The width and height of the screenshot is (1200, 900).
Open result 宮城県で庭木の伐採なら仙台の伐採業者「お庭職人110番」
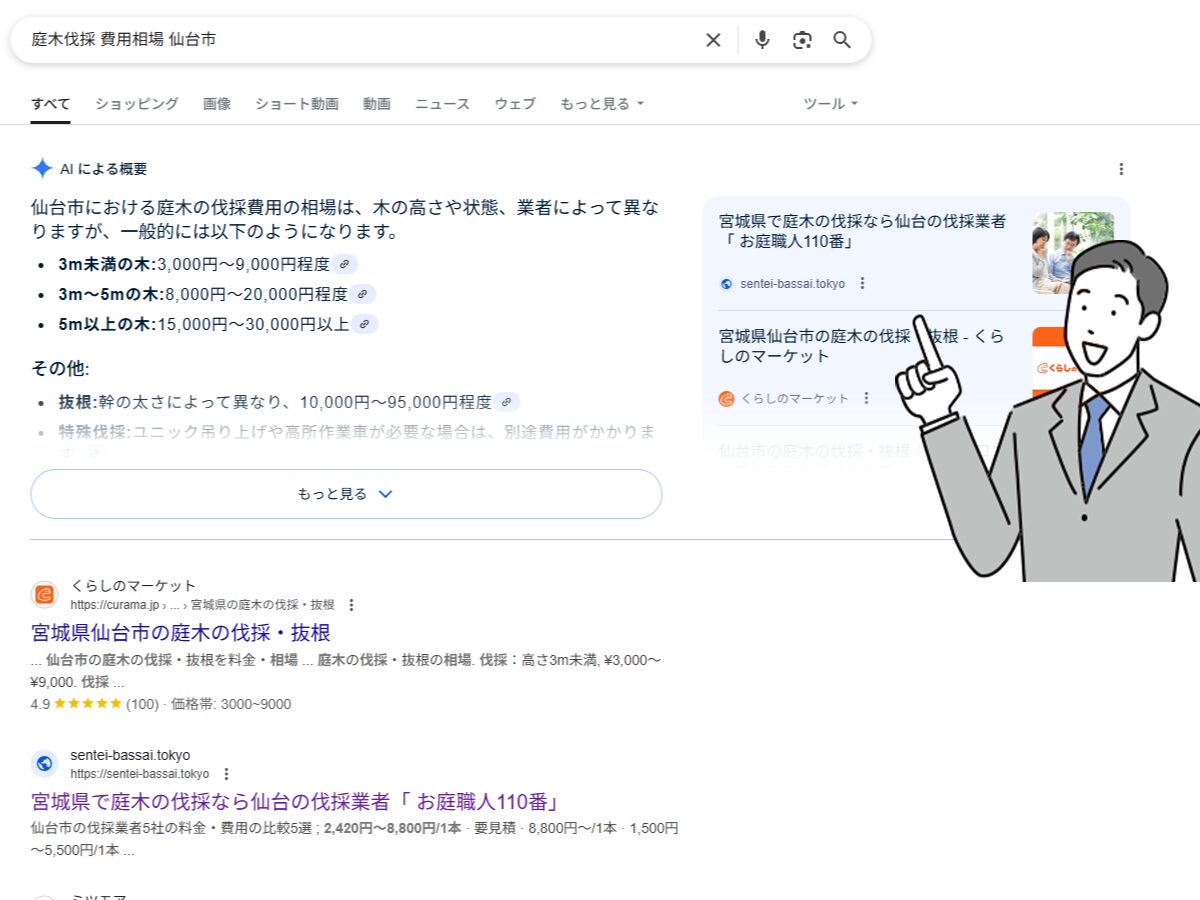295,802
